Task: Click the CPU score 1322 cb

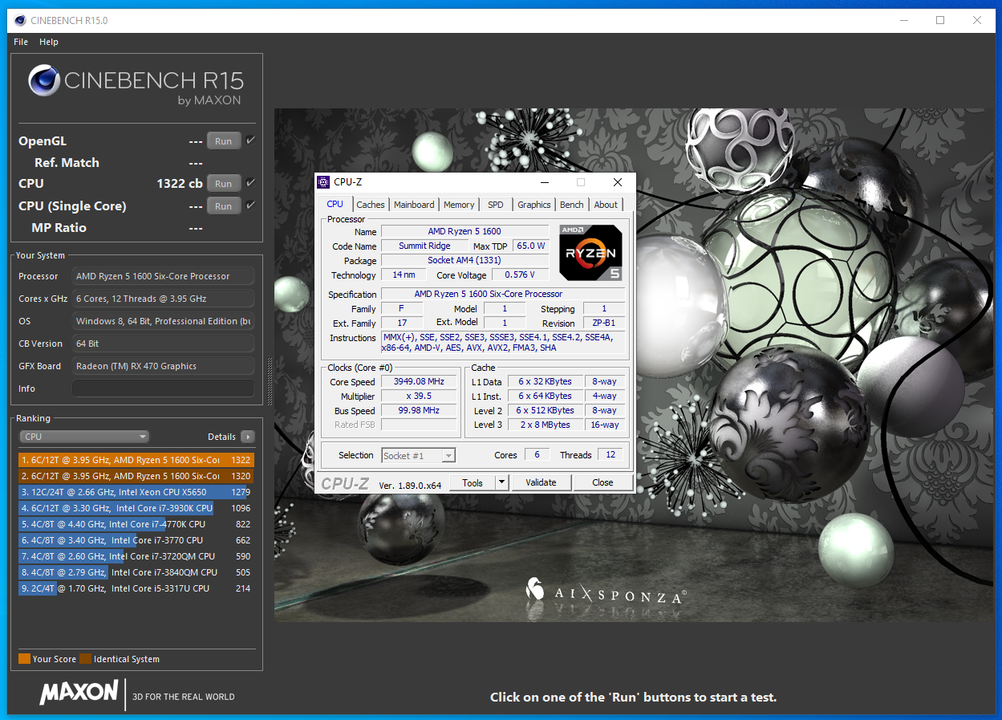Action: point(180,183)
